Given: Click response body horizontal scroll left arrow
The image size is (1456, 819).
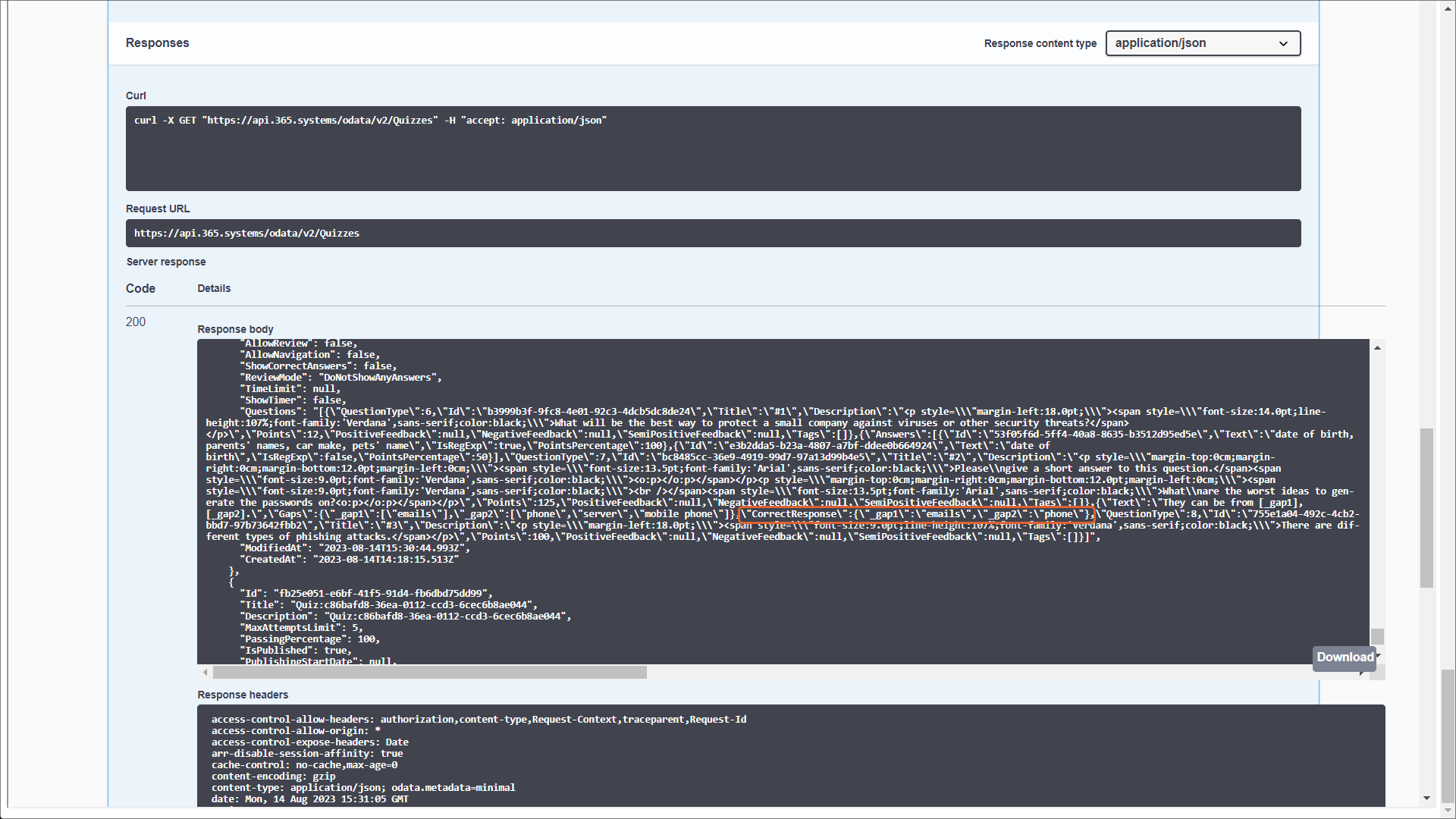Looking at the screenshot, I should (x=205, y=673).
